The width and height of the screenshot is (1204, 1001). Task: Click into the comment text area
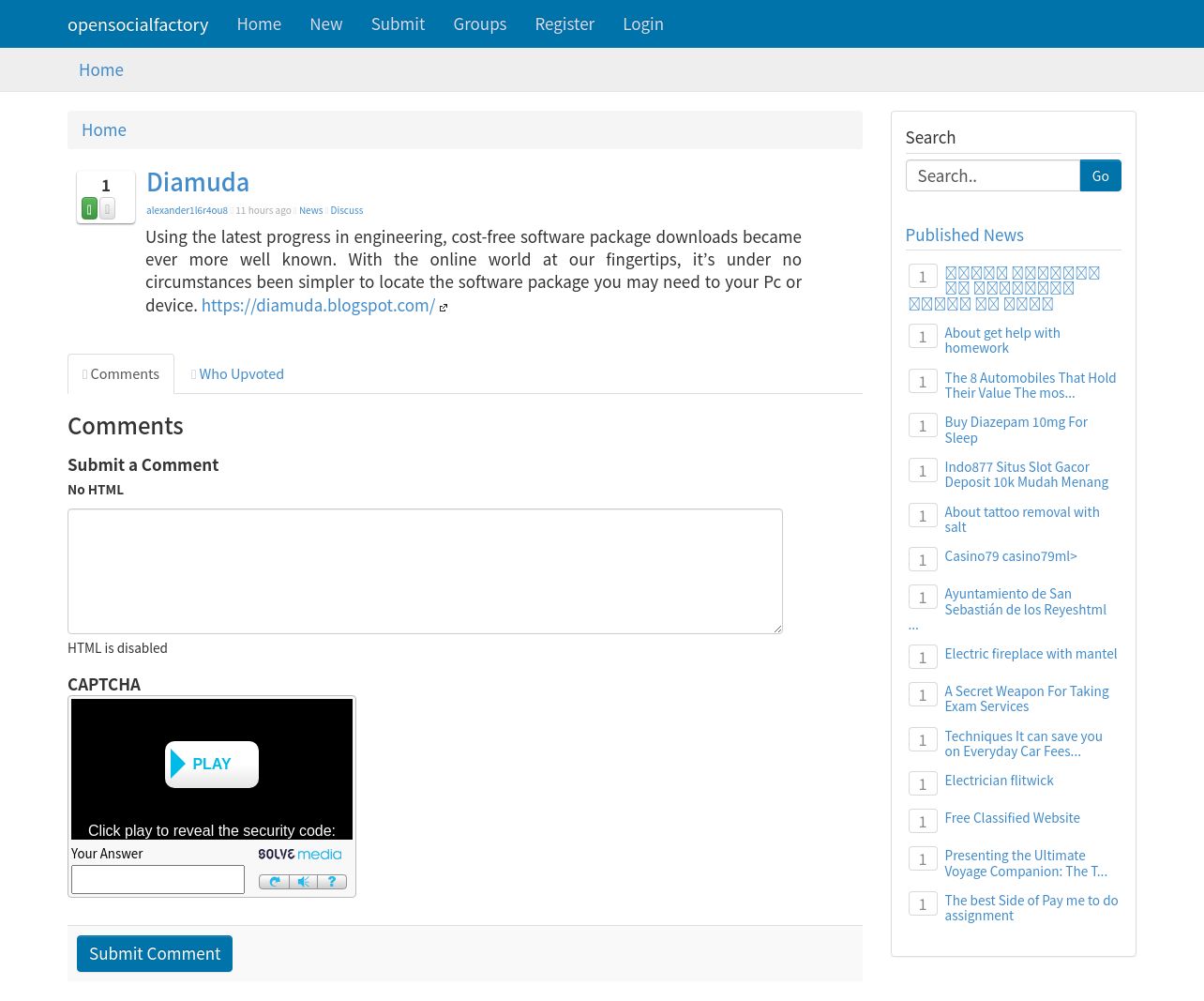(x=425, y=571)
